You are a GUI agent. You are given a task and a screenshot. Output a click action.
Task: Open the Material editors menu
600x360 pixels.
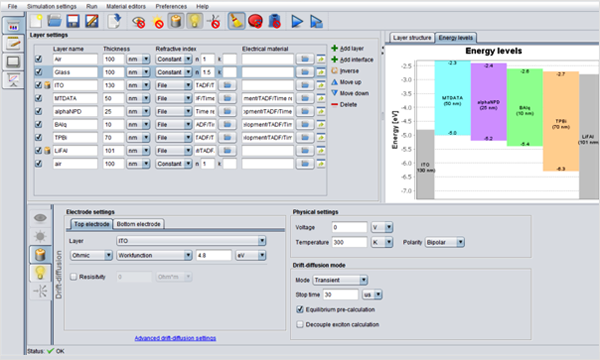pos(126,7)
